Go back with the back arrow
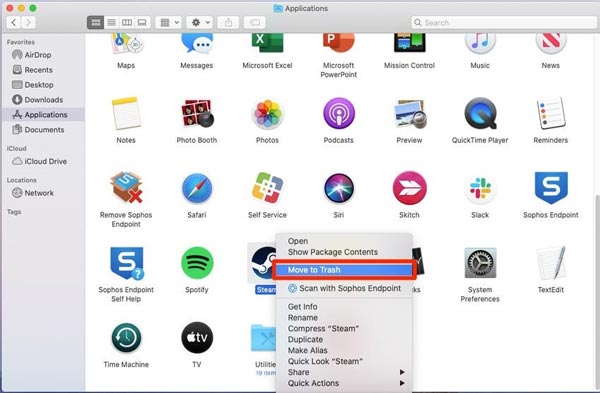This screenshot has height=393, width=600. point(14,23)
